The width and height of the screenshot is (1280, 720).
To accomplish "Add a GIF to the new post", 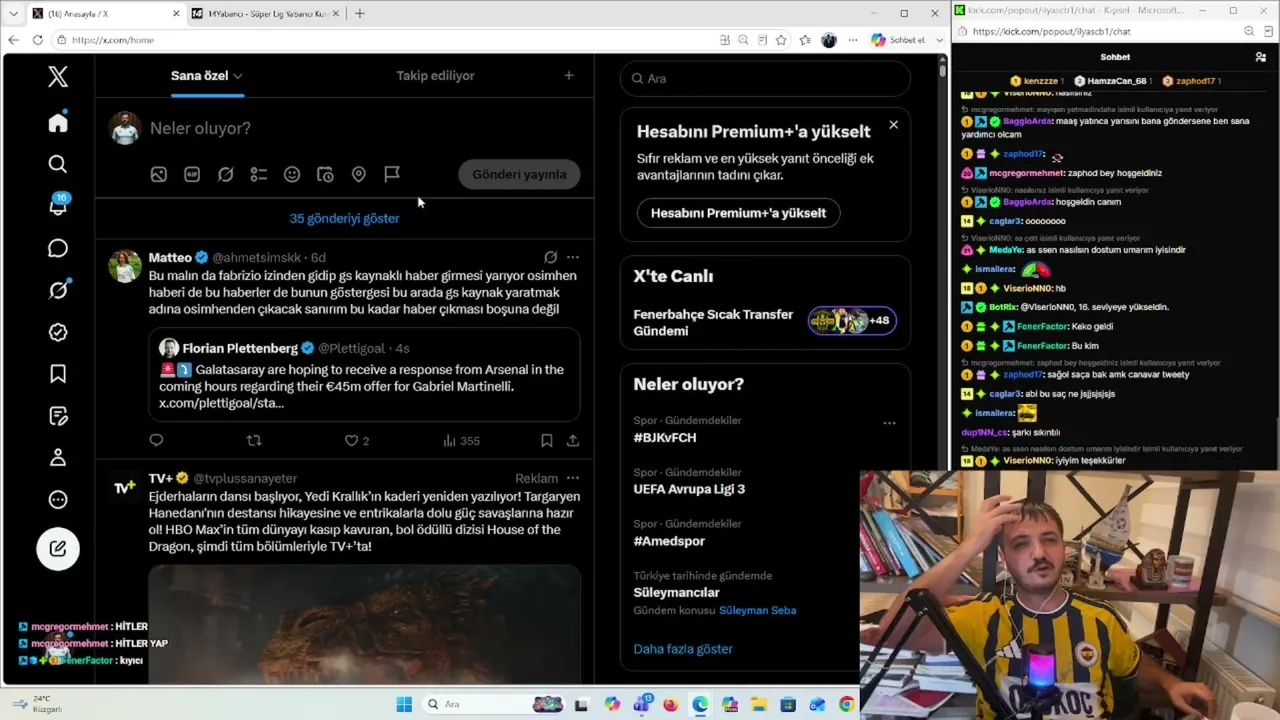I will (192, 174).
